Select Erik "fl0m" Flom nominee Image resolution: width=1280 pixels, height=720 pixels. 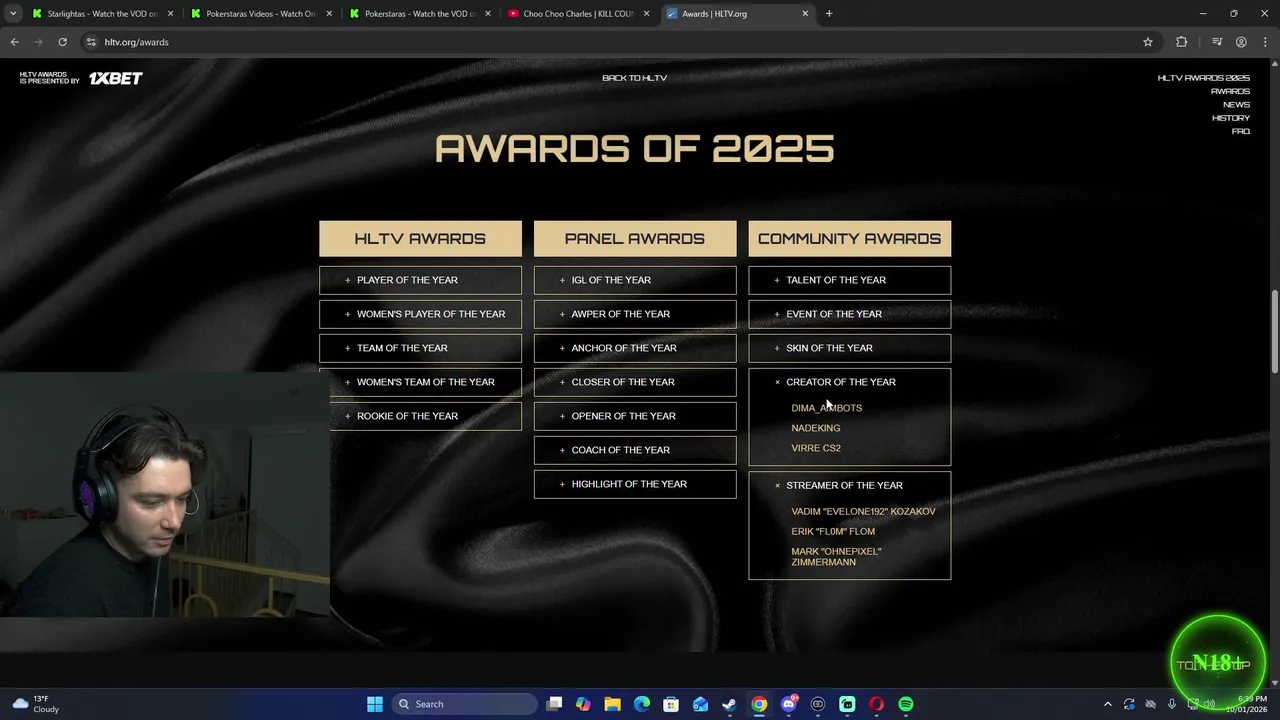[x=832, y=531]
